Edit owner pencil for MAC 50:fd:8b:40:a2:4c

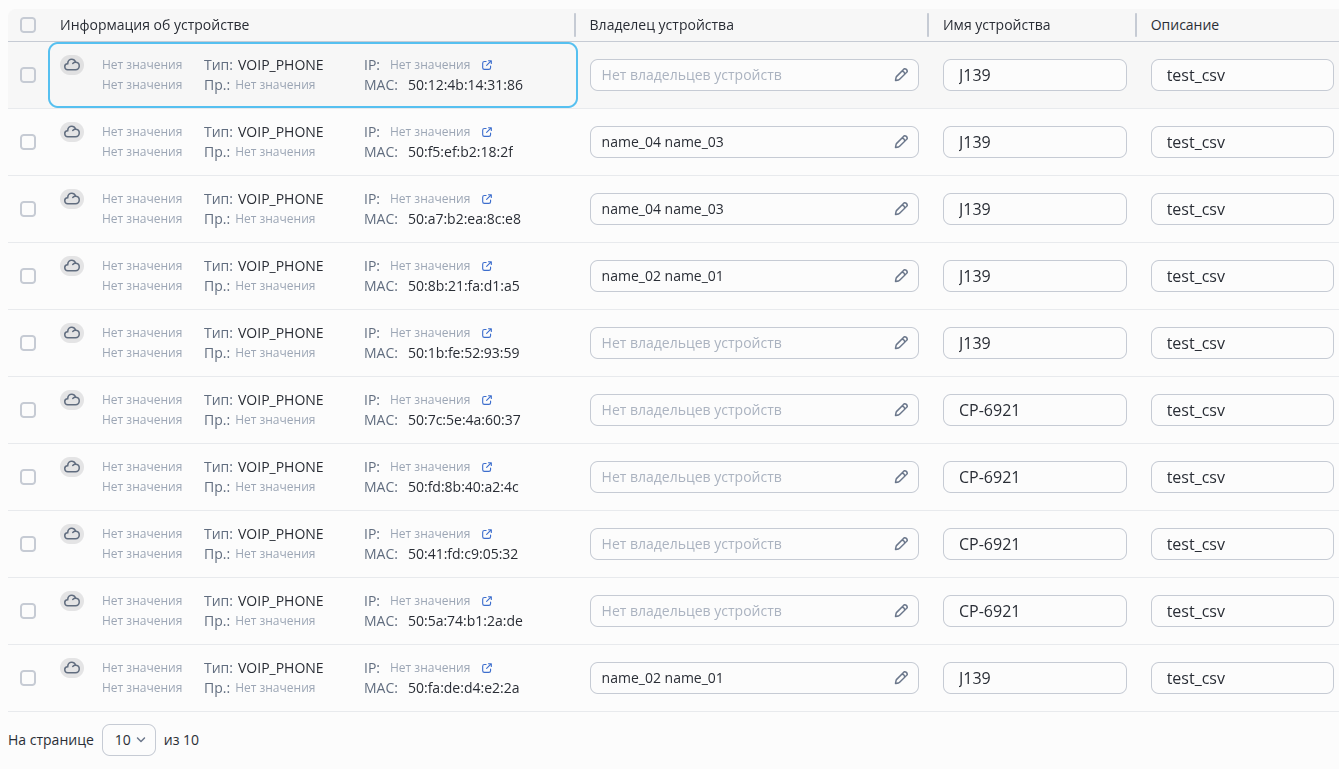click(x=901, y=477)
